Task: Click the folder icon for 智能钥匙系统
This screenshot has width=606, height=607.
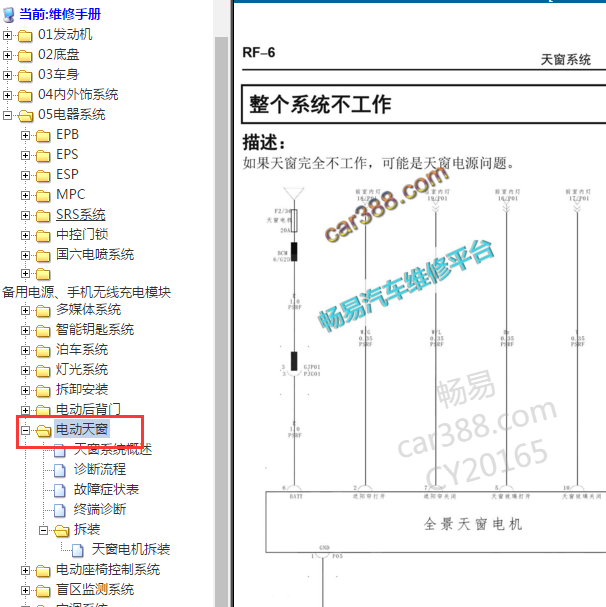Action: (43, 331)
